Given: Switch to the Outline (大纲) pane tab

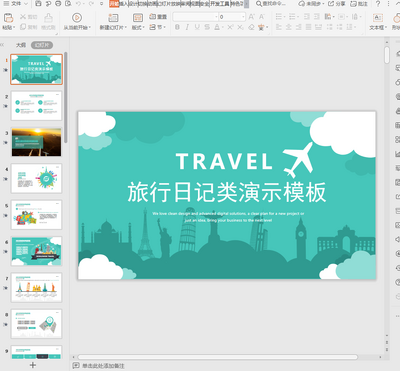Looking at the screenshot, I should point(21,45).
